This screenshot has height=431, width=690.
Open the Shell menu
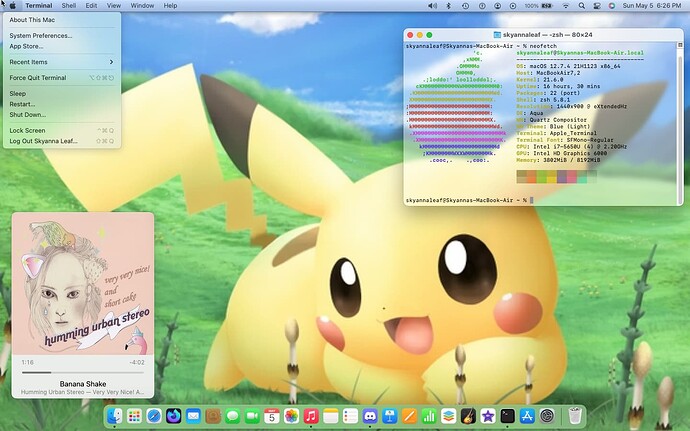pyautogui.click(x=69, y=6)
